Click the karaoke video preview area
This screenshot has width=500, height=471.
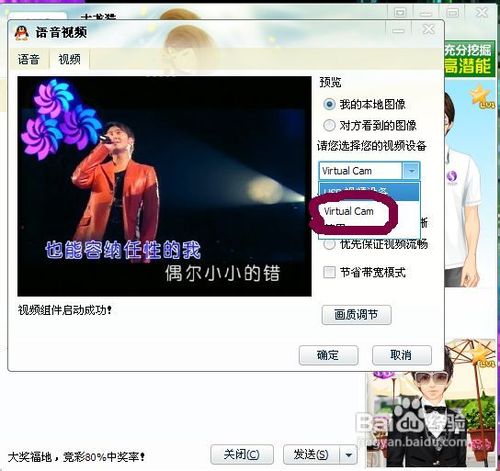(165, 186)
